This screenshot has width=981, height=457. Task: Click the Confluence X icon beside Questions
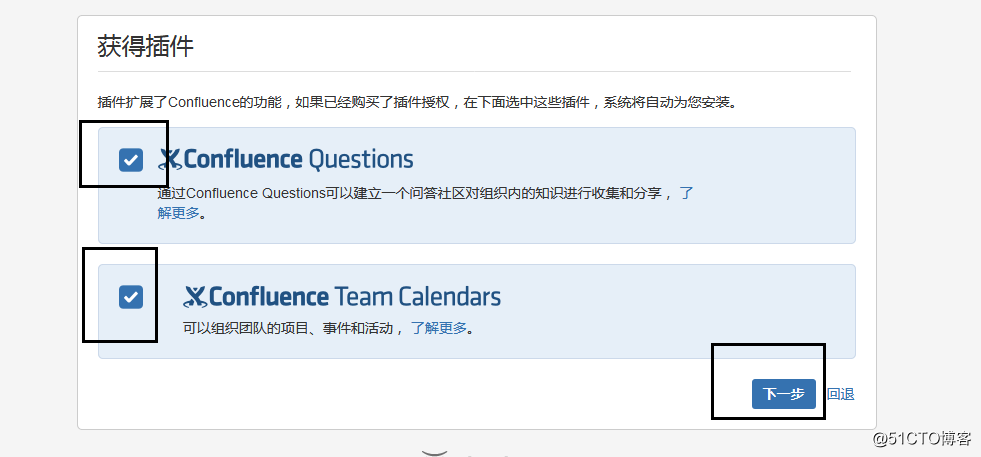tap(170, 159)
